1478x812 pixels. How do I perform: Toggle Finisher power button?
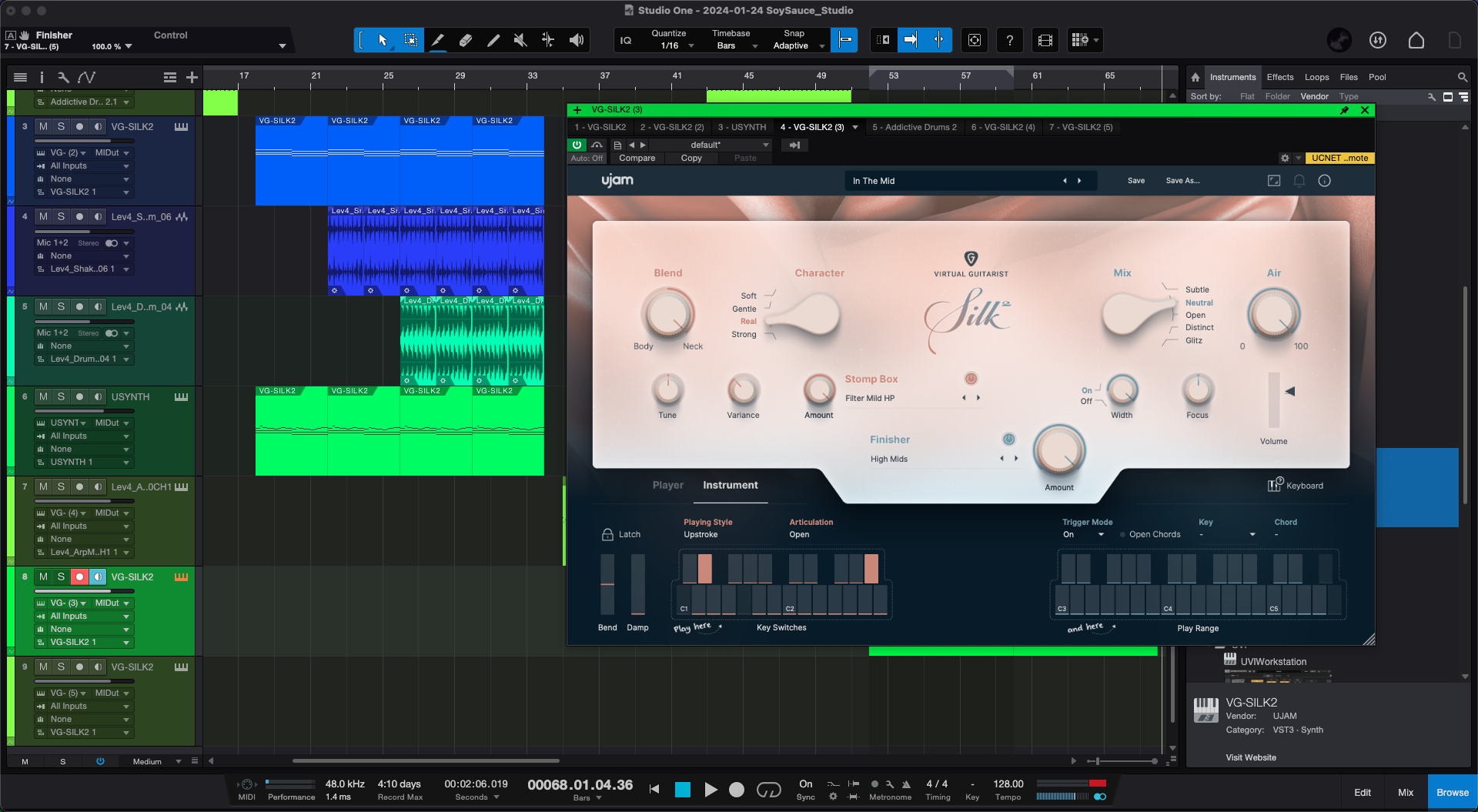click(x=1008, y=439)
